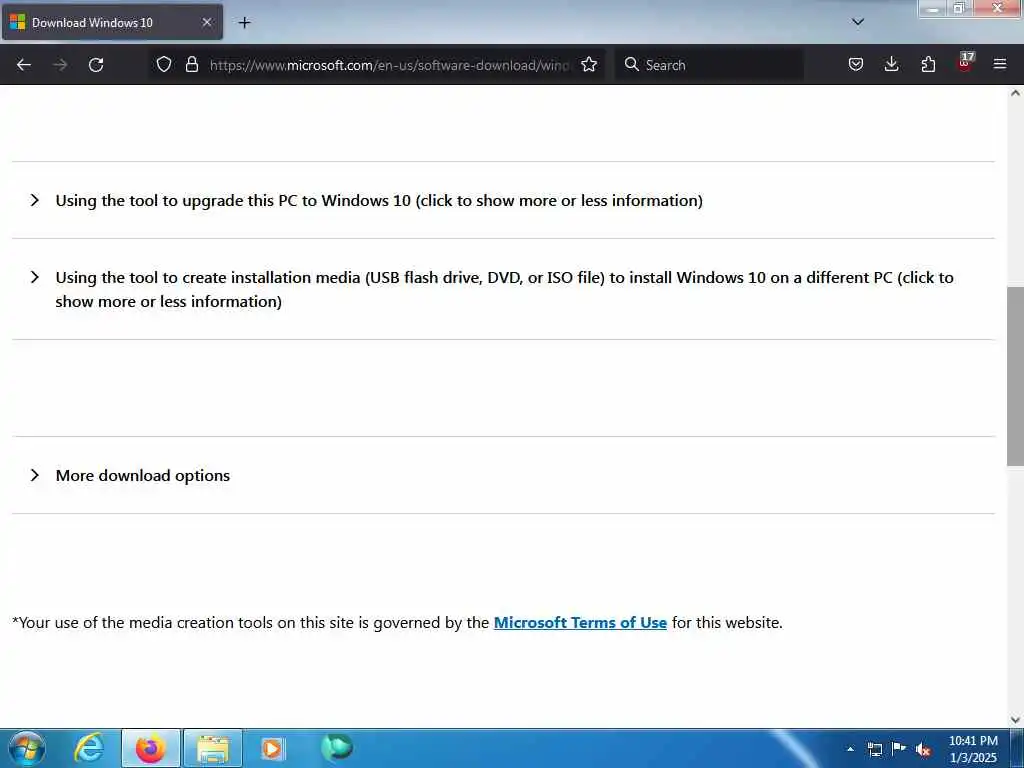Open the tracking protection shield icon

click(x=164, y=64)
